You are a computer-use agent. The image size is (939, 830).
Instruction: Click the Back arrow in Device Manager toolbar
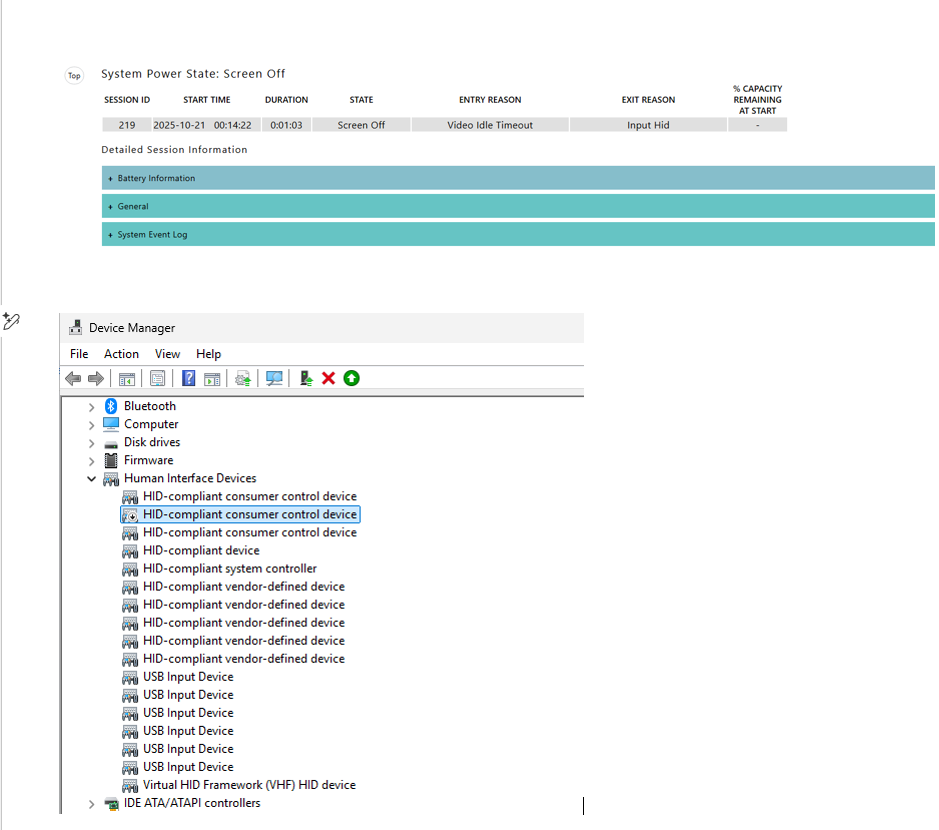tap(73, 378)
